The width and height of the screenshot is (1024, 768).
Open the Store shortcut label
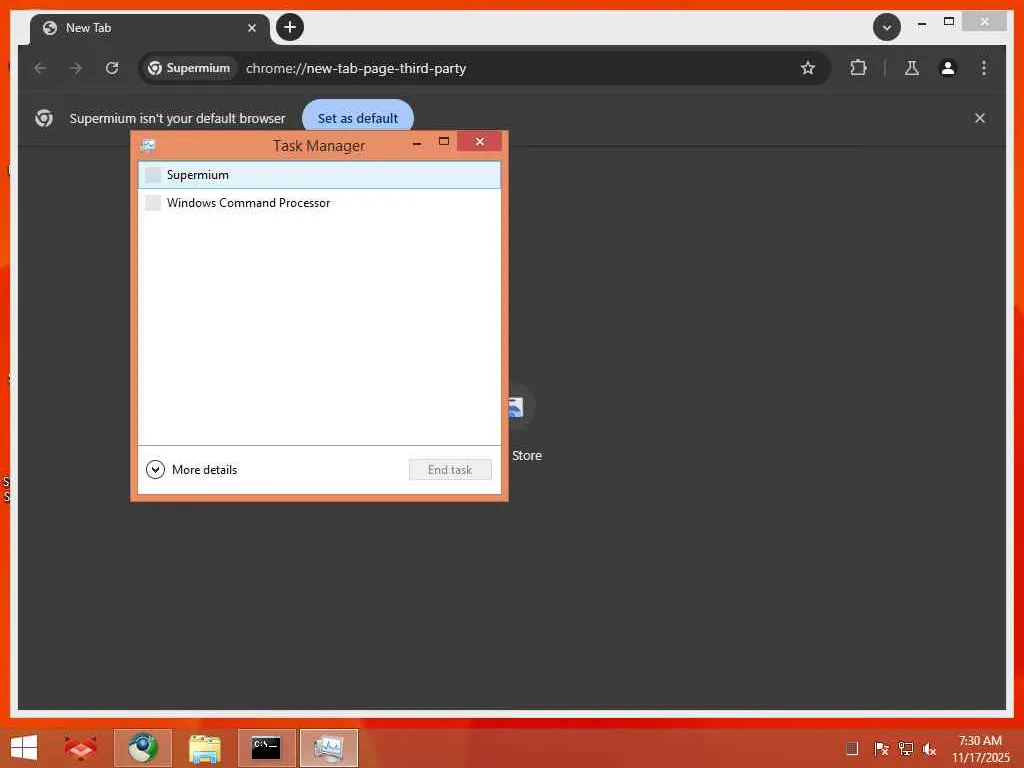(526, 456)
